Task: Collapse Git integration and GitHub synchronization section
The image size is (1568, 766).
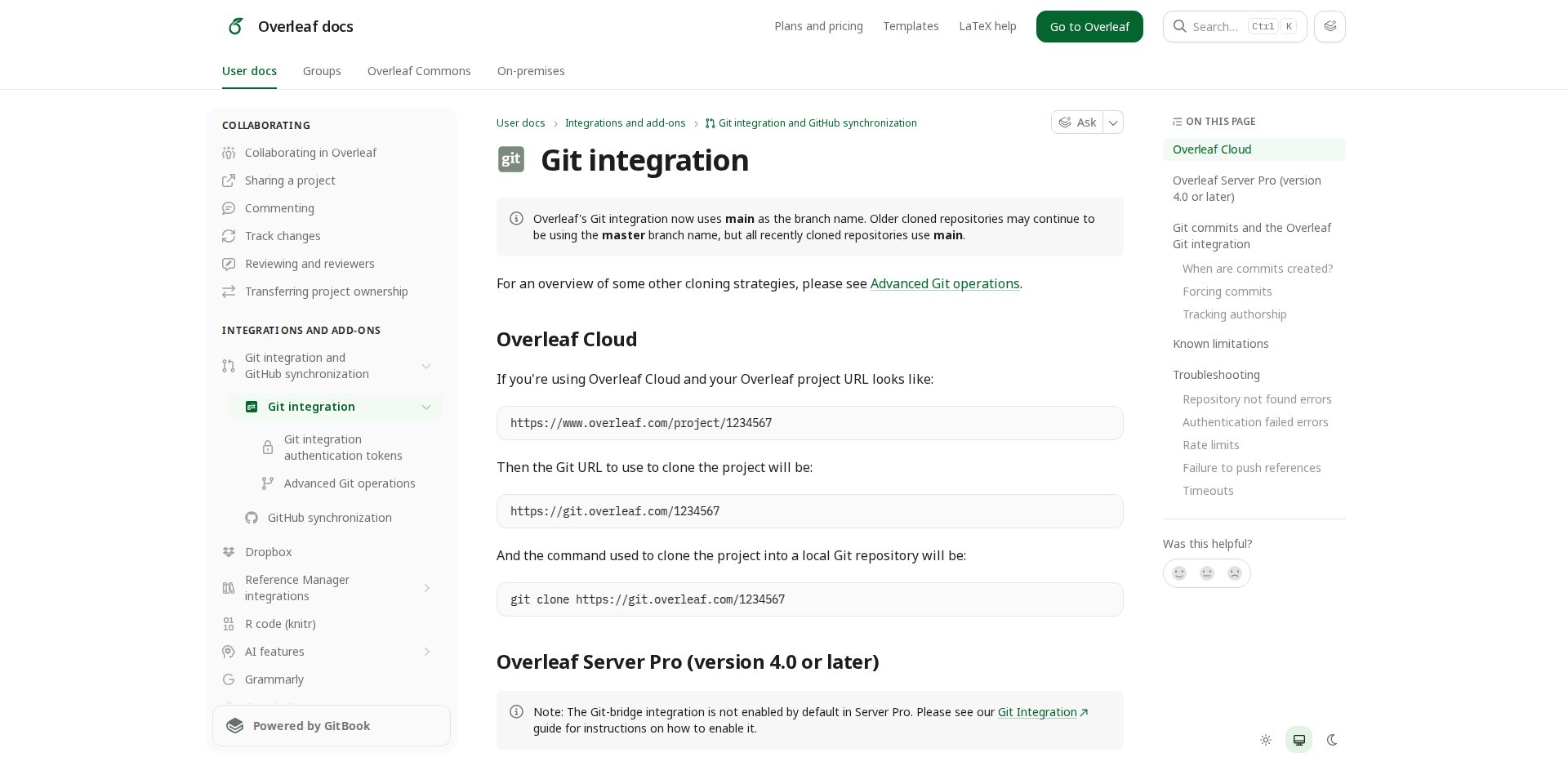Action: coord(426,366)
